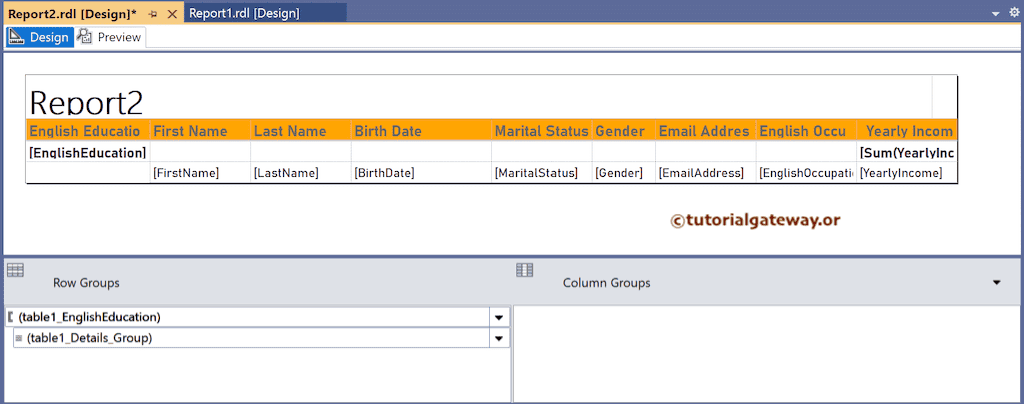Open dropdown for table1_Details_Group
Viewport: 1024px width, 404px height.
click(499, 338)
